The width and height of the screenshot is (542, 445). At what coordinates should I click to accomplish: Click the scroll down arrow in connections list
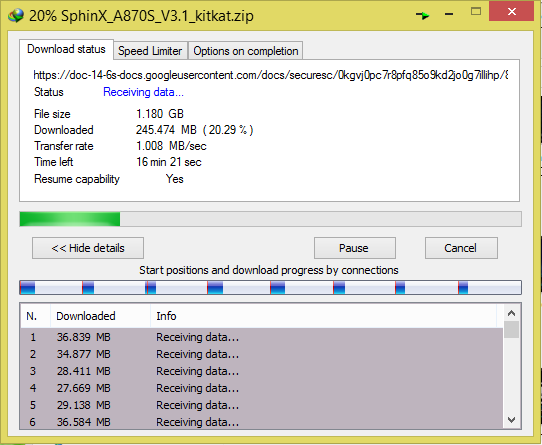click(x=511, y=420)
